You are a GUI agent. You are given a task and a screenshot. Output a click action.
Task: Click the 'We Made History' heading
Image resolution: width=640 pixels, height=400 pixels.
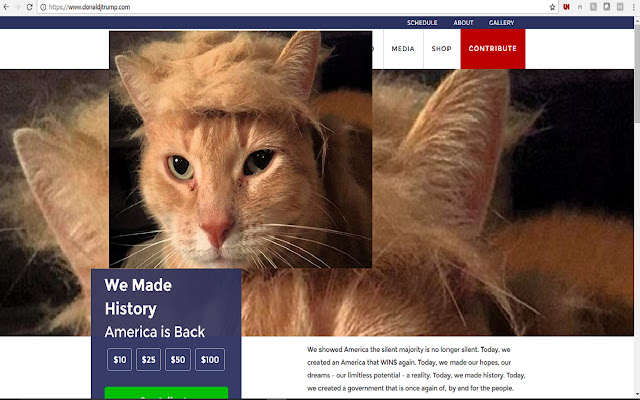click(x=138, y=297)
